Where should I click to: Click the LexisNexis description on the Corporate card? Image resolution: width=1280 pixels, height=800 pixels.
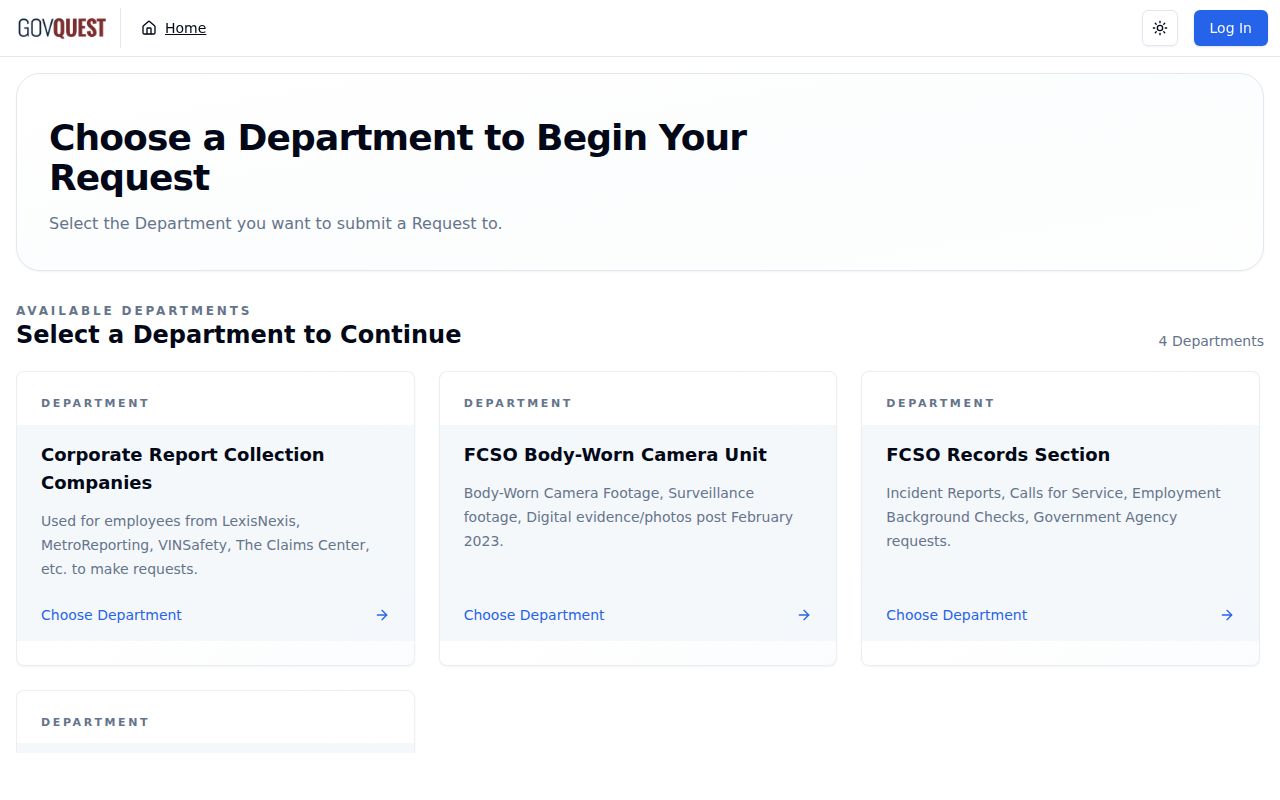(205, 545)
